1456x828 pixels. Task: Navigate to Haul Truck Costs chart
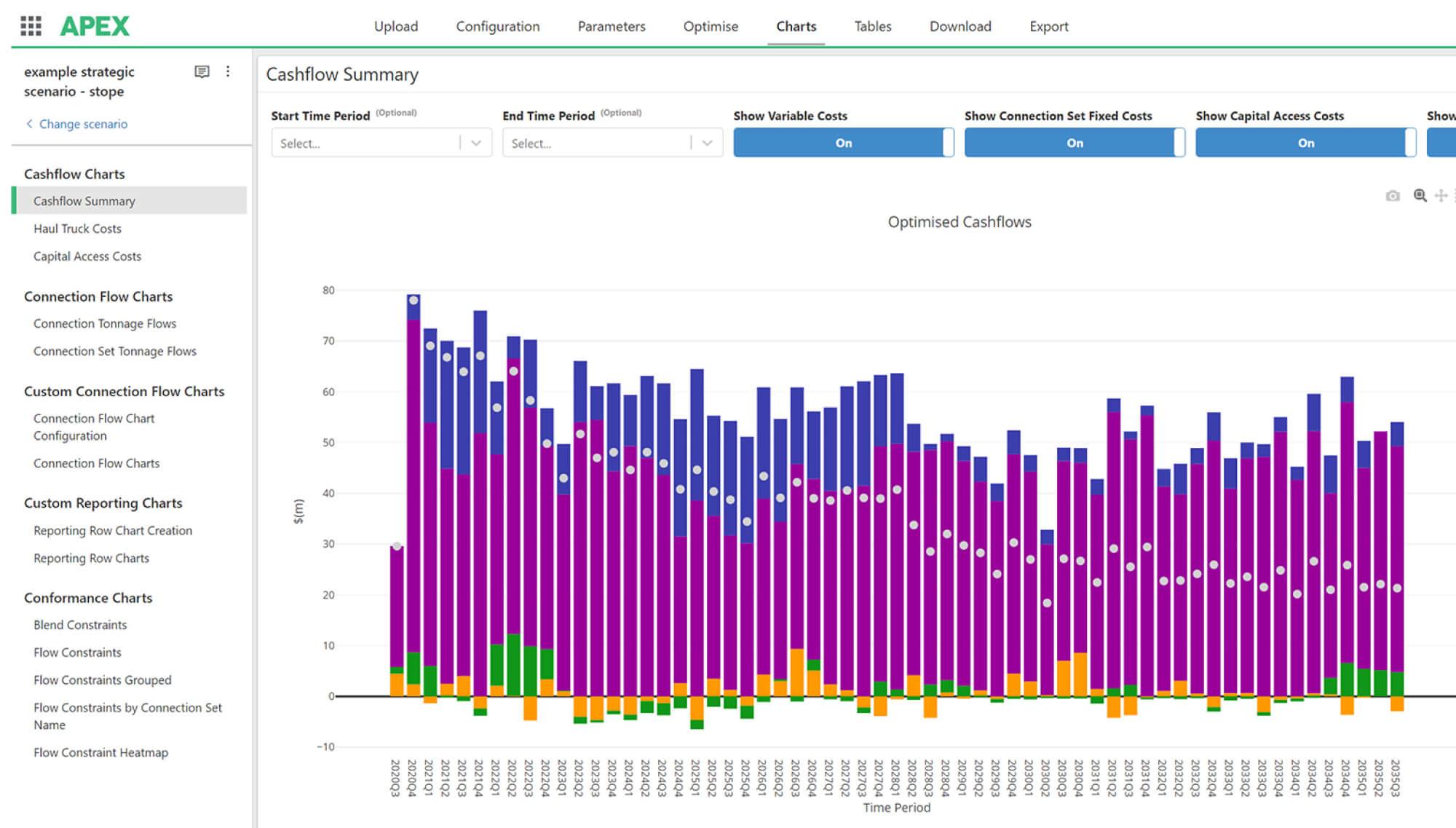pyautogui.click(x=77, y=228)
